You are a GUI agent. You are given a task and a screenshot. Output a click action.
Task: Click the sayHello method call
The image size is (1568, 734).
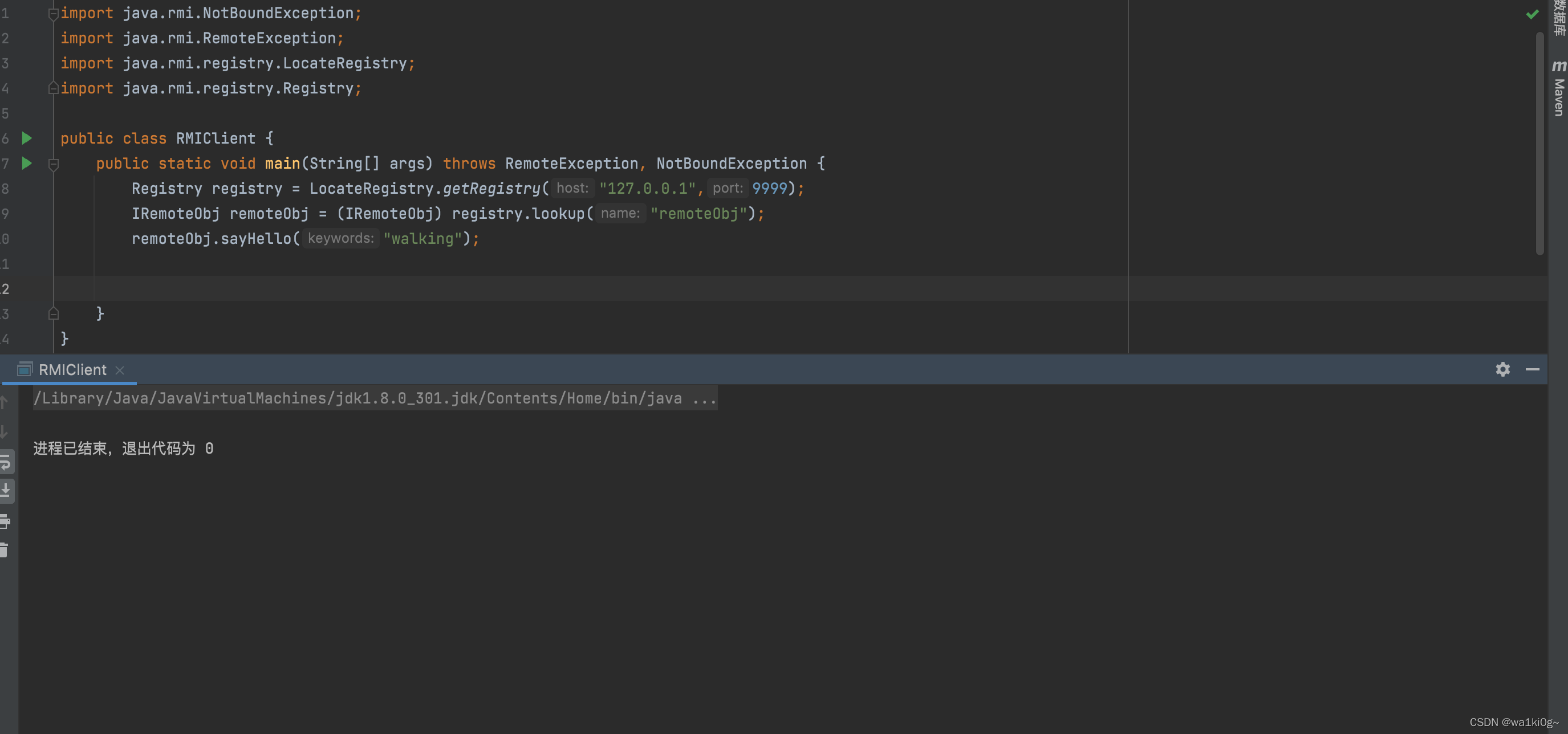tap(255, 238)
